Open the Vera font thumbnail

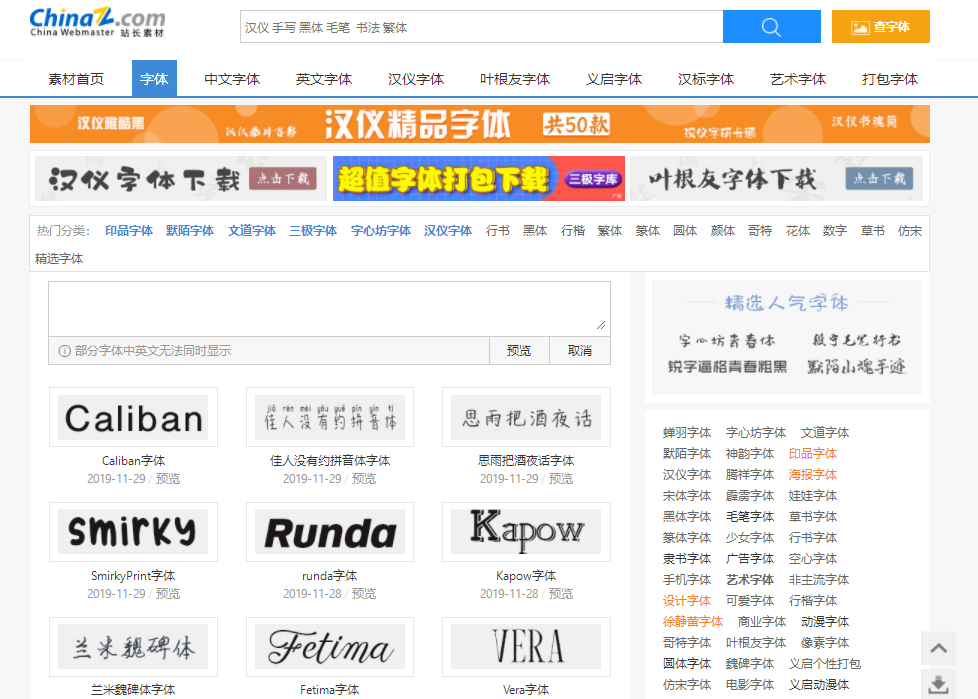(526, 647)
